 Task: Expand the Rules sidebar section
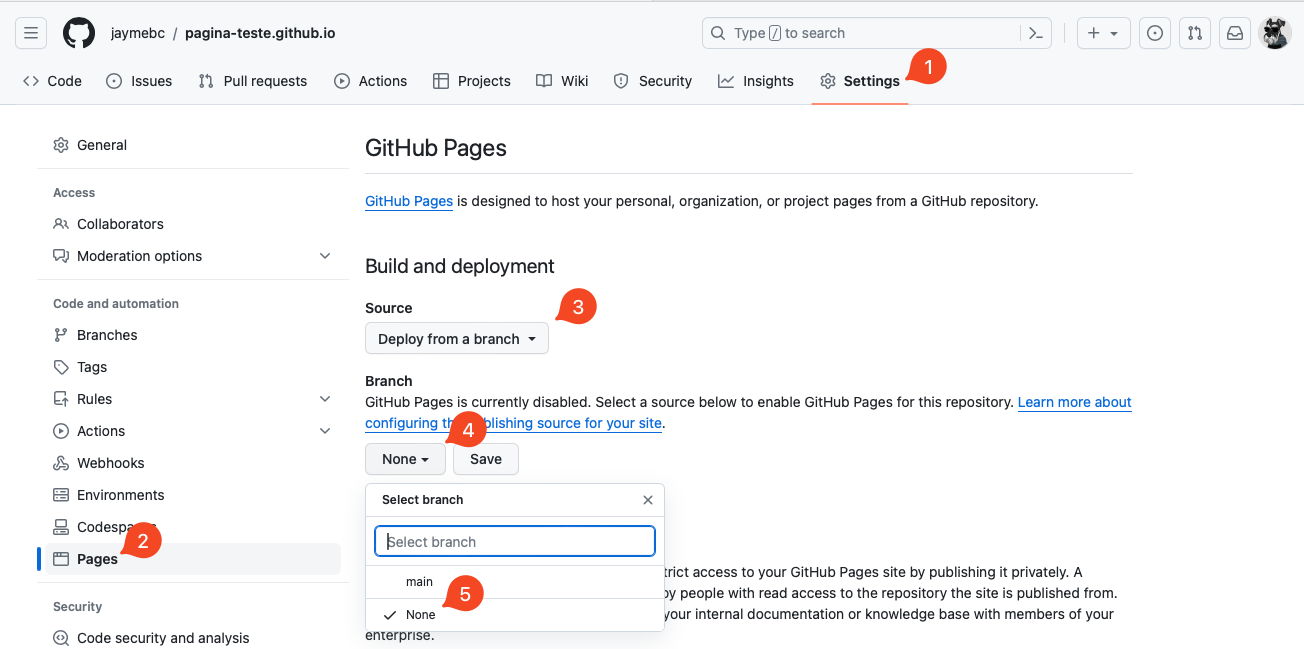[x=325, y=399]
